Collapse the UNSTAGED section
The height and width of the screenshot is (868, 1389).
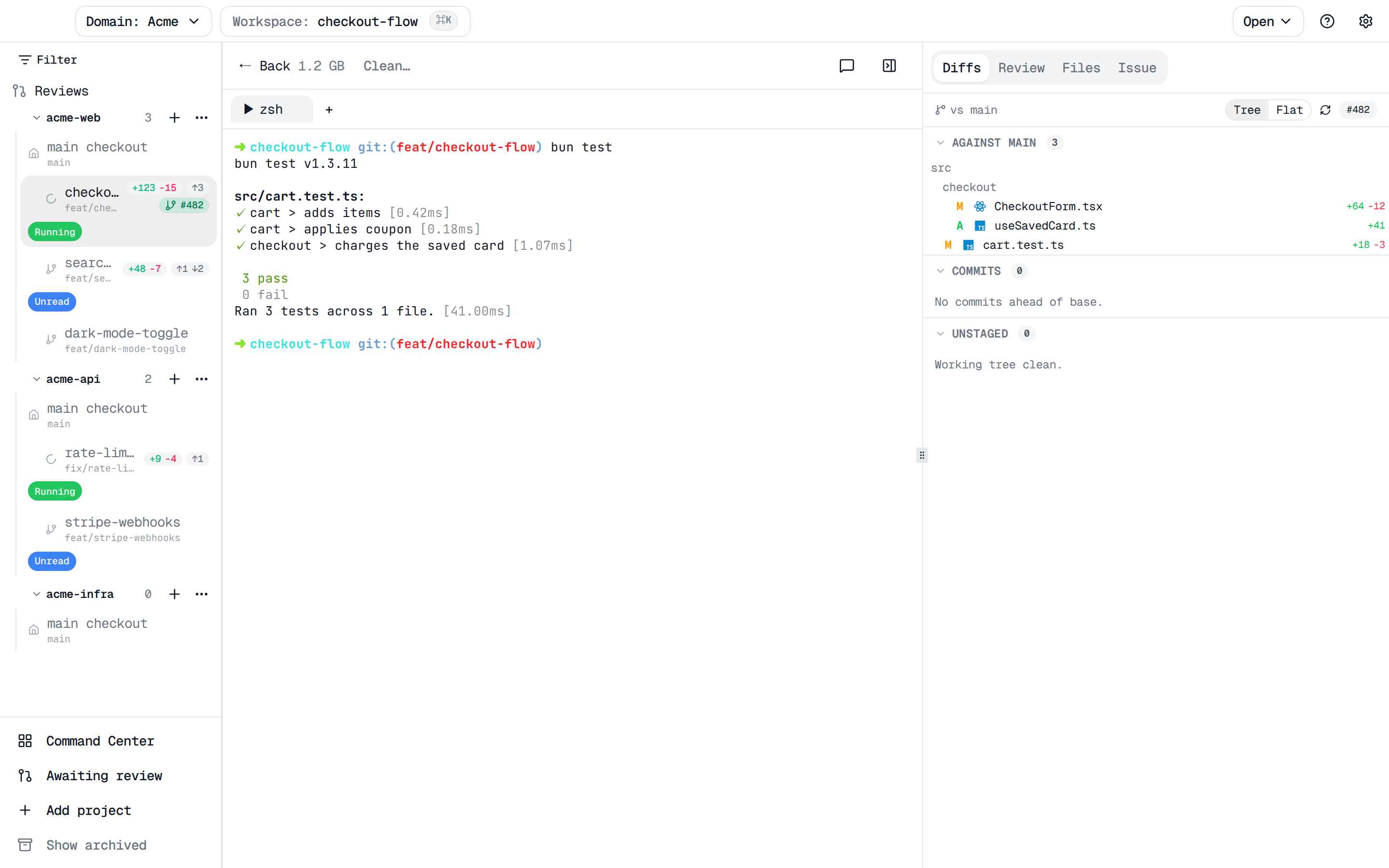(x=940, y=334)
